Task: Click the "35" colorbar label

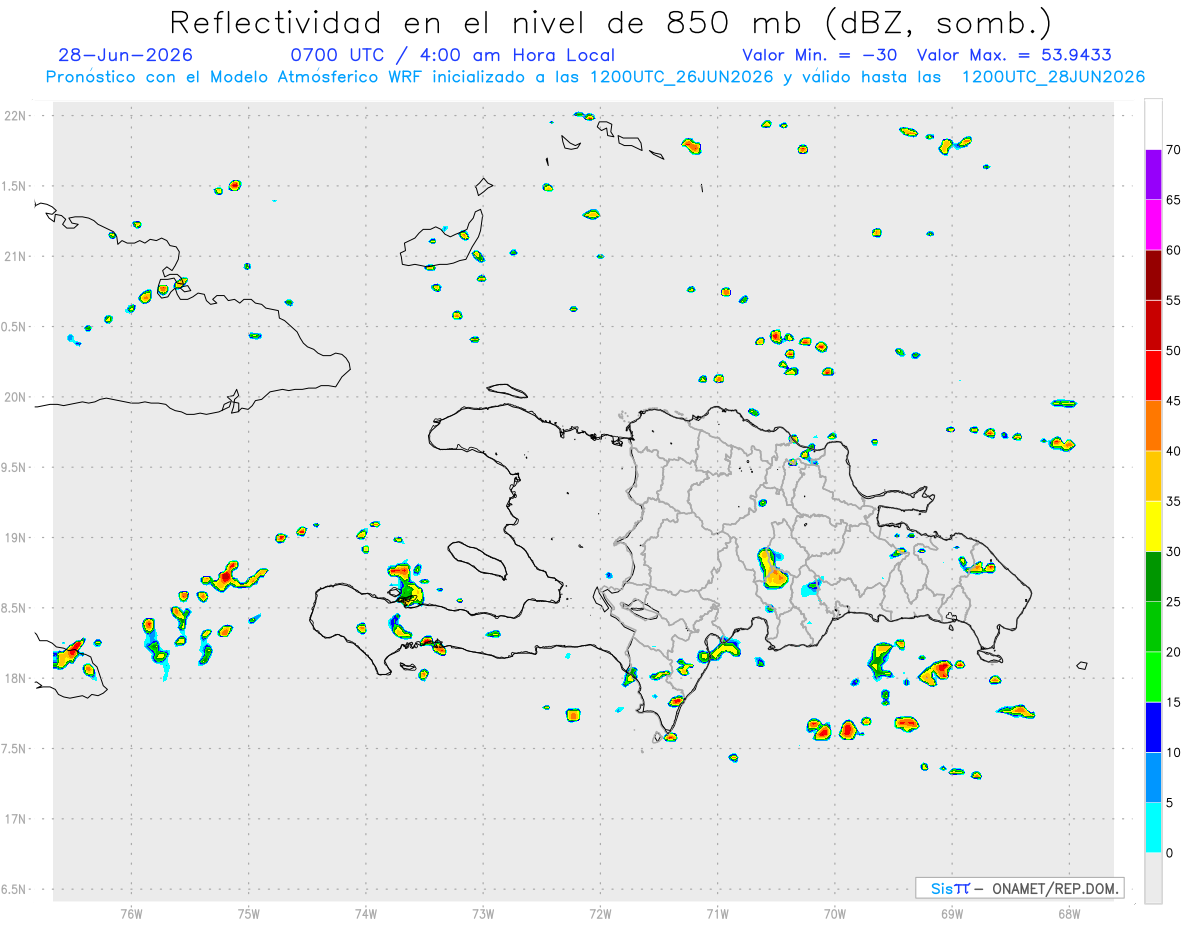Action: pyautogui.click(x=1174, y=501)
